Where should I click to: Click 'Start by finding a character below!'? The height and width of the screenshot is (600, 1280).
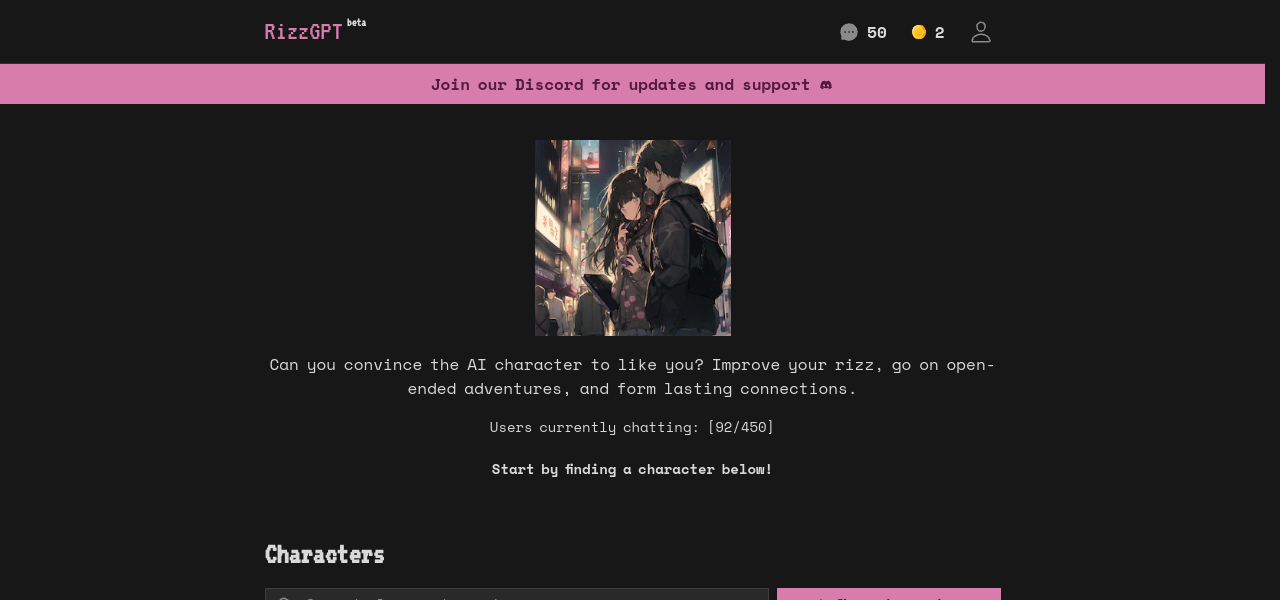(632, 469)
